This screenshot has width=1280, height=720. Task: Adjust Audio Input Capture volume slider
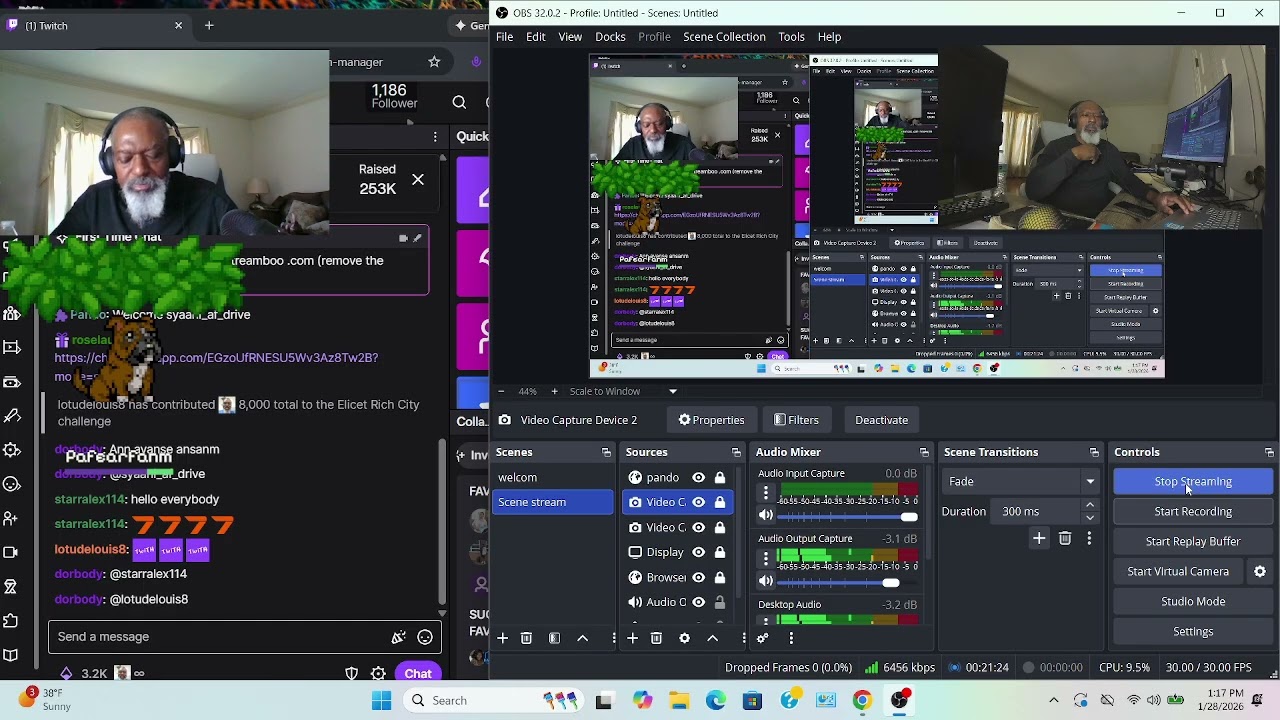click(848, 517)
